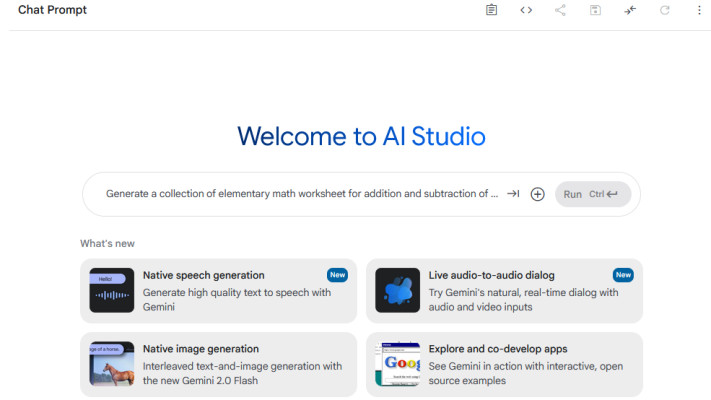The width and height of the screenshot is (711, 400).
Task: Click the Save prompt icon
Action: pyautogui.click(x=595, y=10)
